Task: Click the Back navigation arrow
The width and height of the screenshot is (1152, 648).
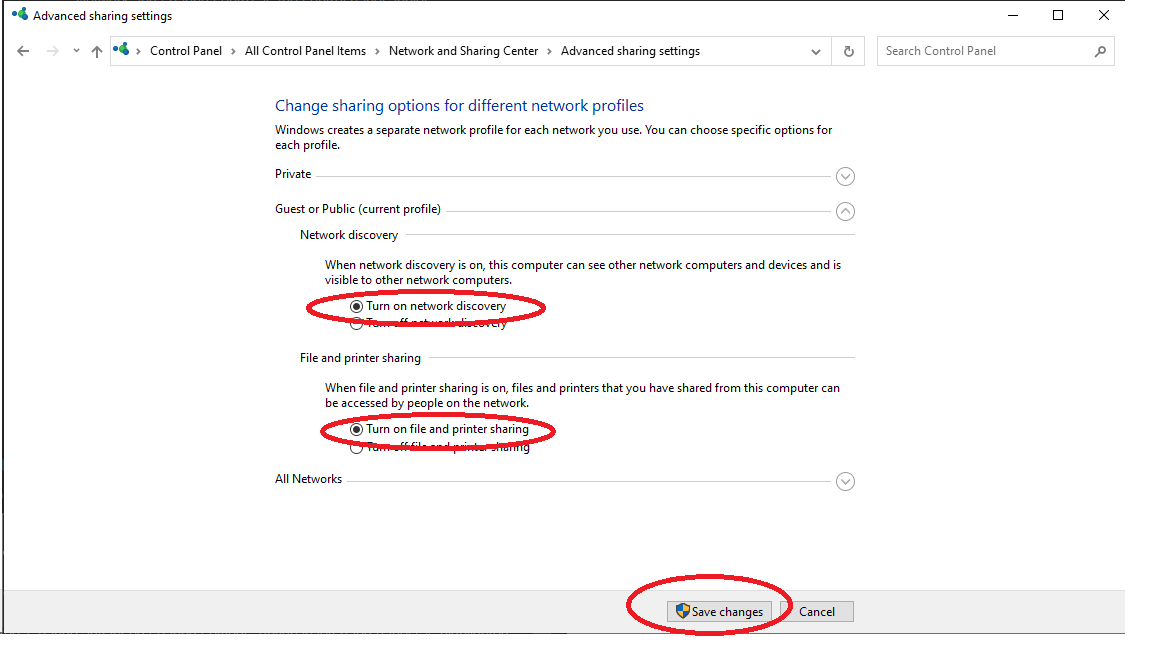Action: click(24, 51)
